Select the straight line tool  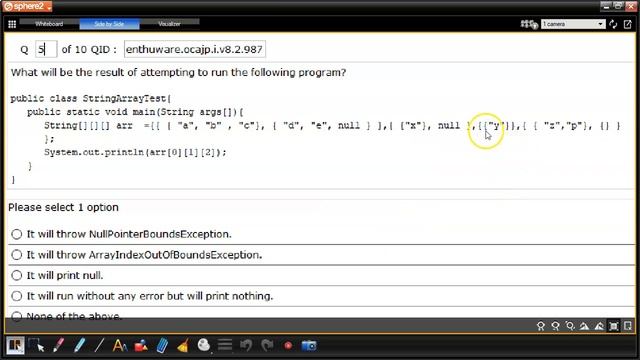99,346
